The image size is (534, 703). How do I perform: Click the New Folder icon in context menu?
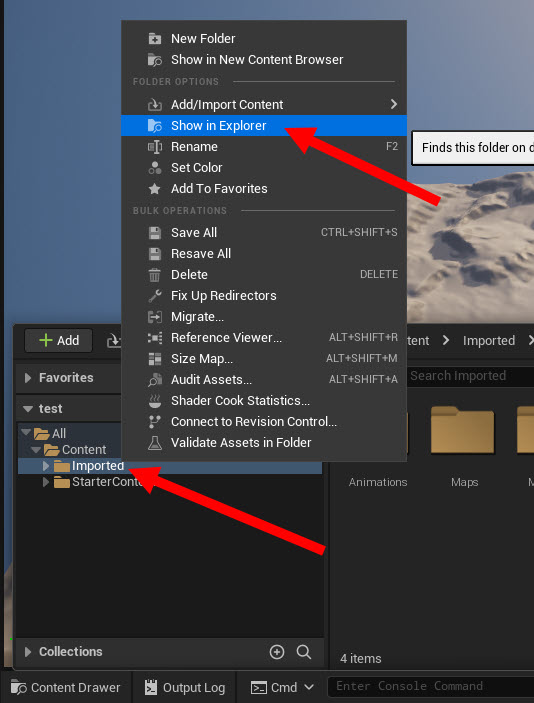[x=155, y=39]
